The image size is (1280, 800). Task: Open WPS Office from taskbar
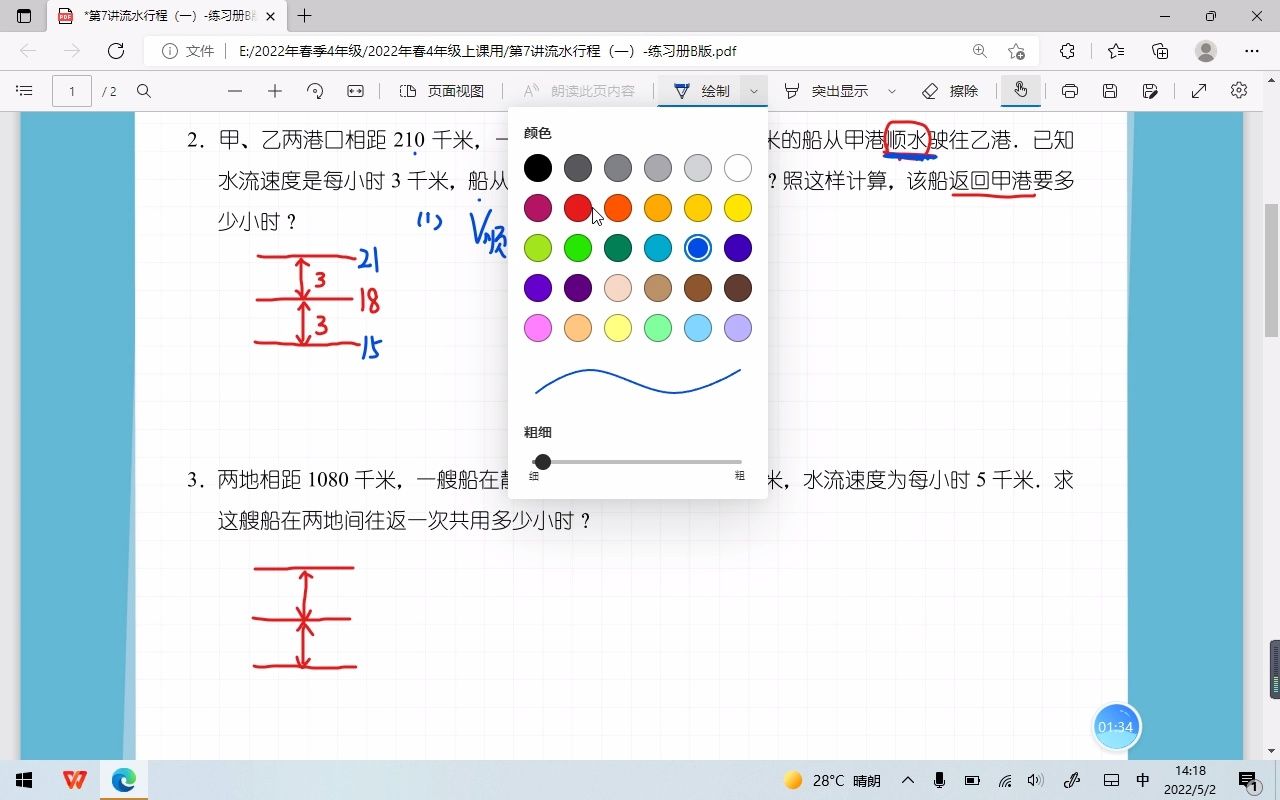[74, 780]
